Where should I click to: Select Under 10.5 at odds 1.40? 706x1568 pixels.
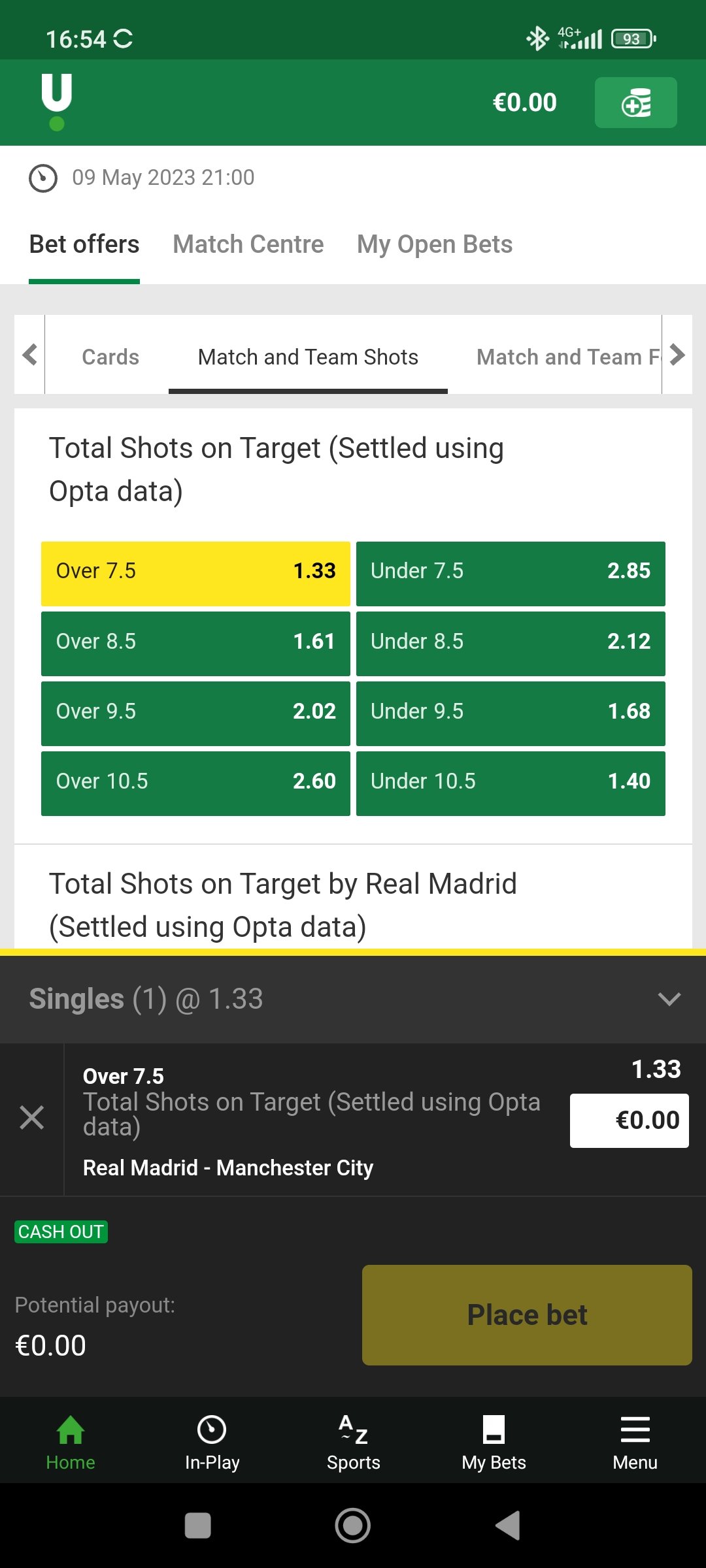[x=511, y=783]
